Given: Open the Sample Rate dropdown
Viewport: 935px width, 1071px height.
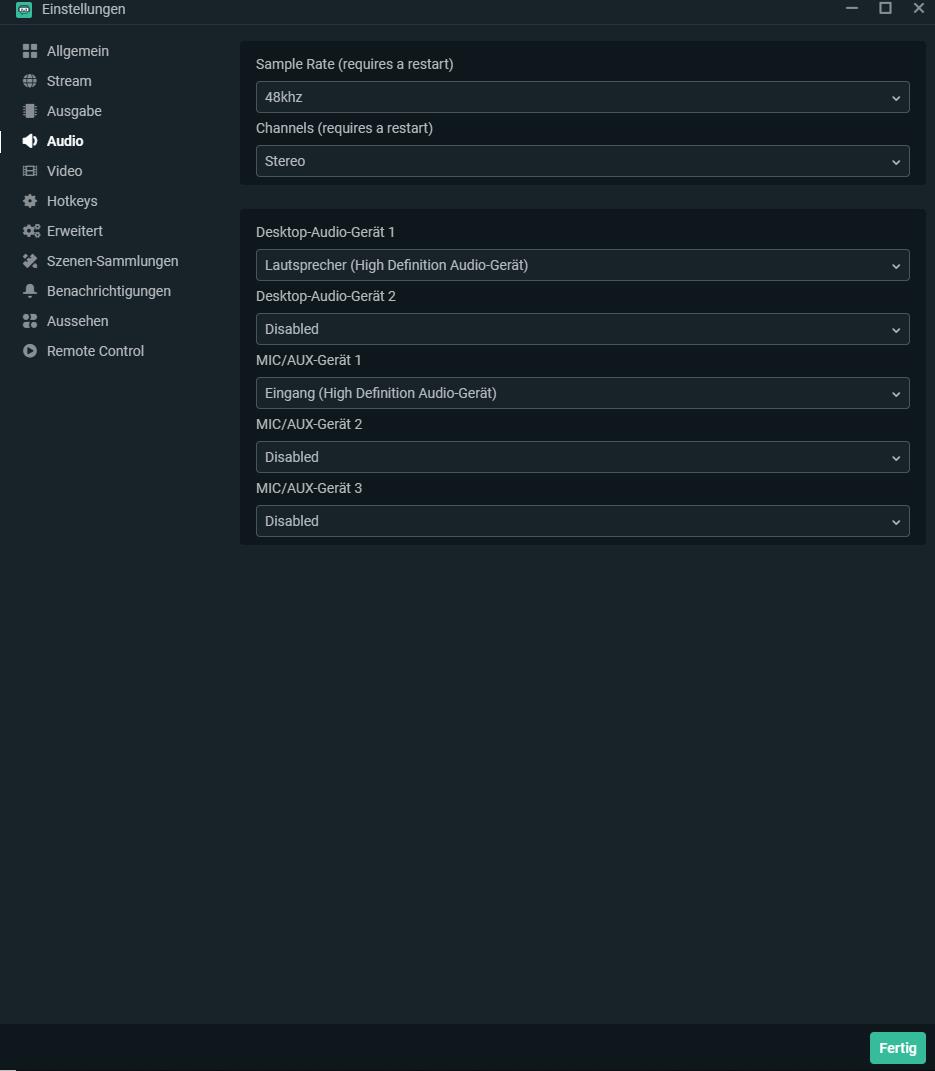Looking at the screenshot, I should pyautogui.click(x=582, y=97).
